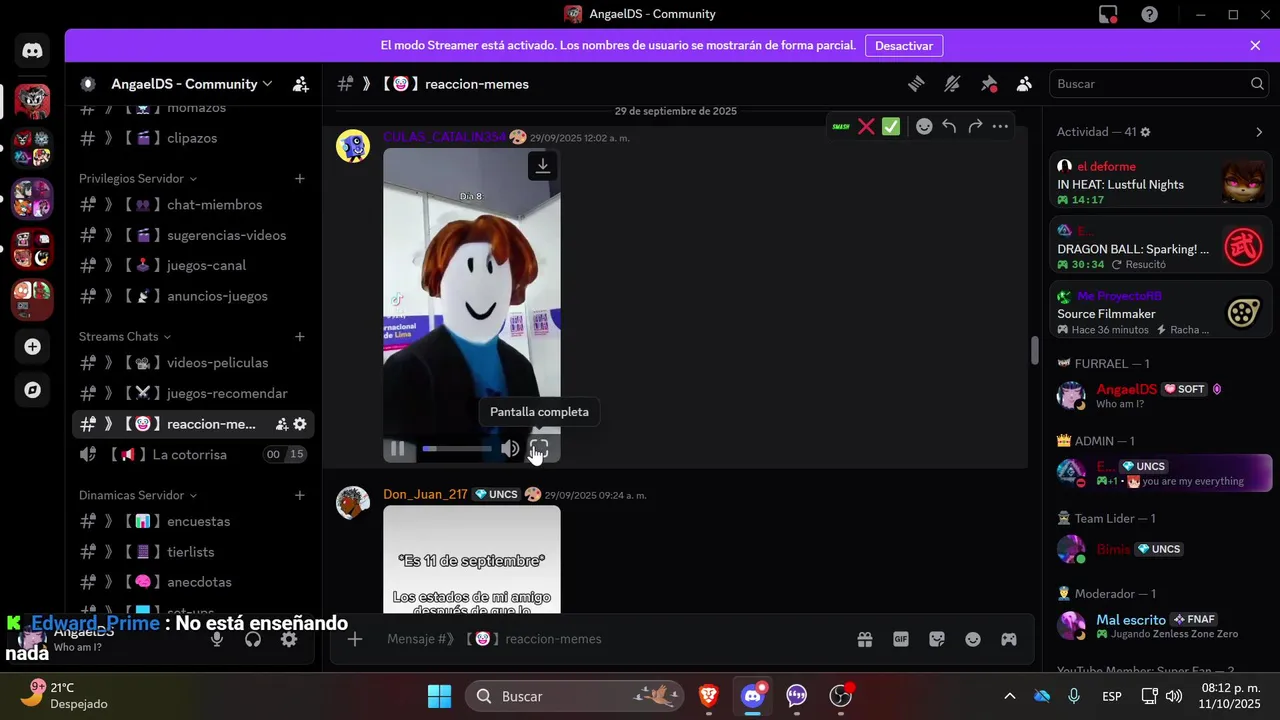
Task: Mute the video volume icon
Action: click(x=510, y=449)
